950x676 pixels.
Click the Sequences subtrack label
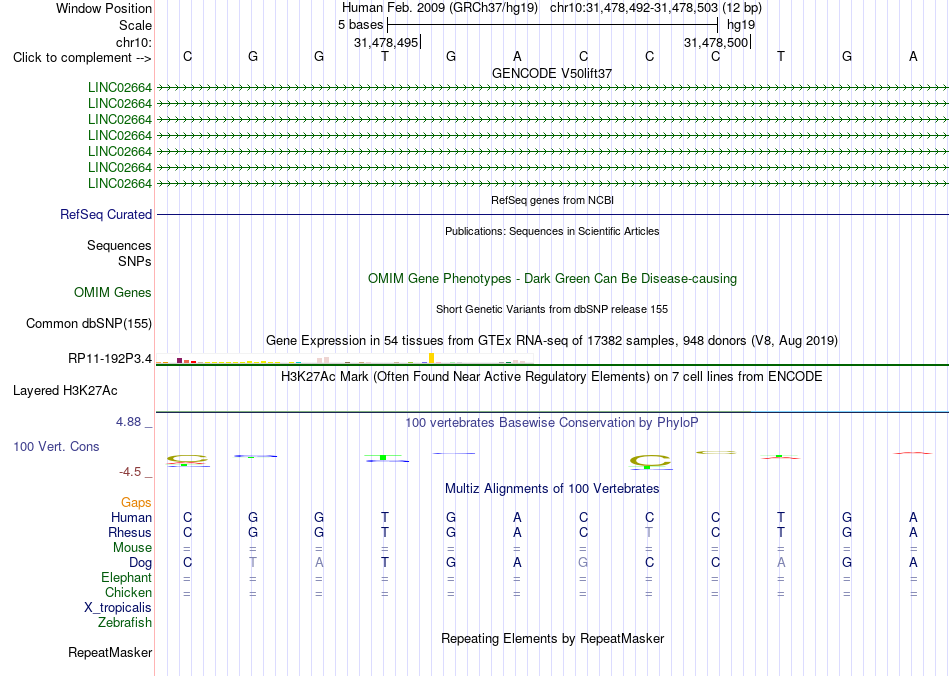pyautogui.click(x=119, y=245)
